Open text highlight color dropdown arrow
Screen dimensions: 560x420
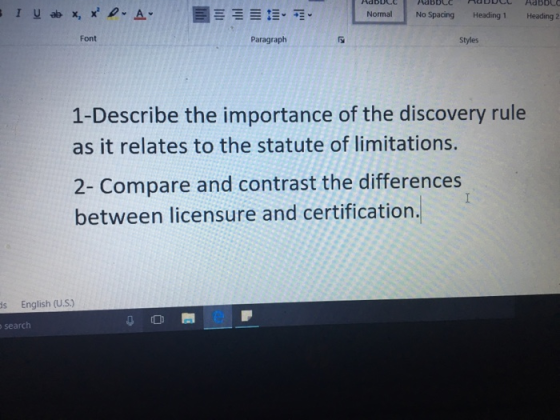[x=124, y=14]
